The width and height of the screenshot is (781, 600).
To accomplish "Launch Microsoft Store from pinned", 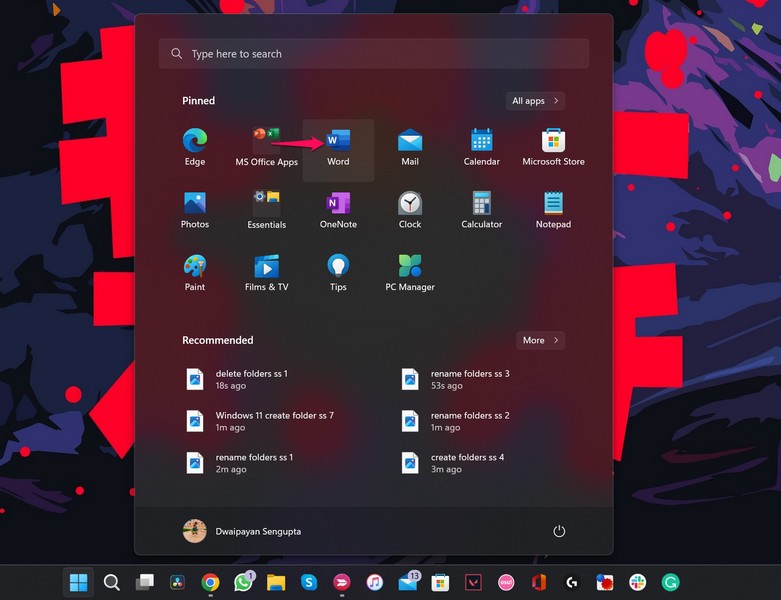I will tap(553, 148).
